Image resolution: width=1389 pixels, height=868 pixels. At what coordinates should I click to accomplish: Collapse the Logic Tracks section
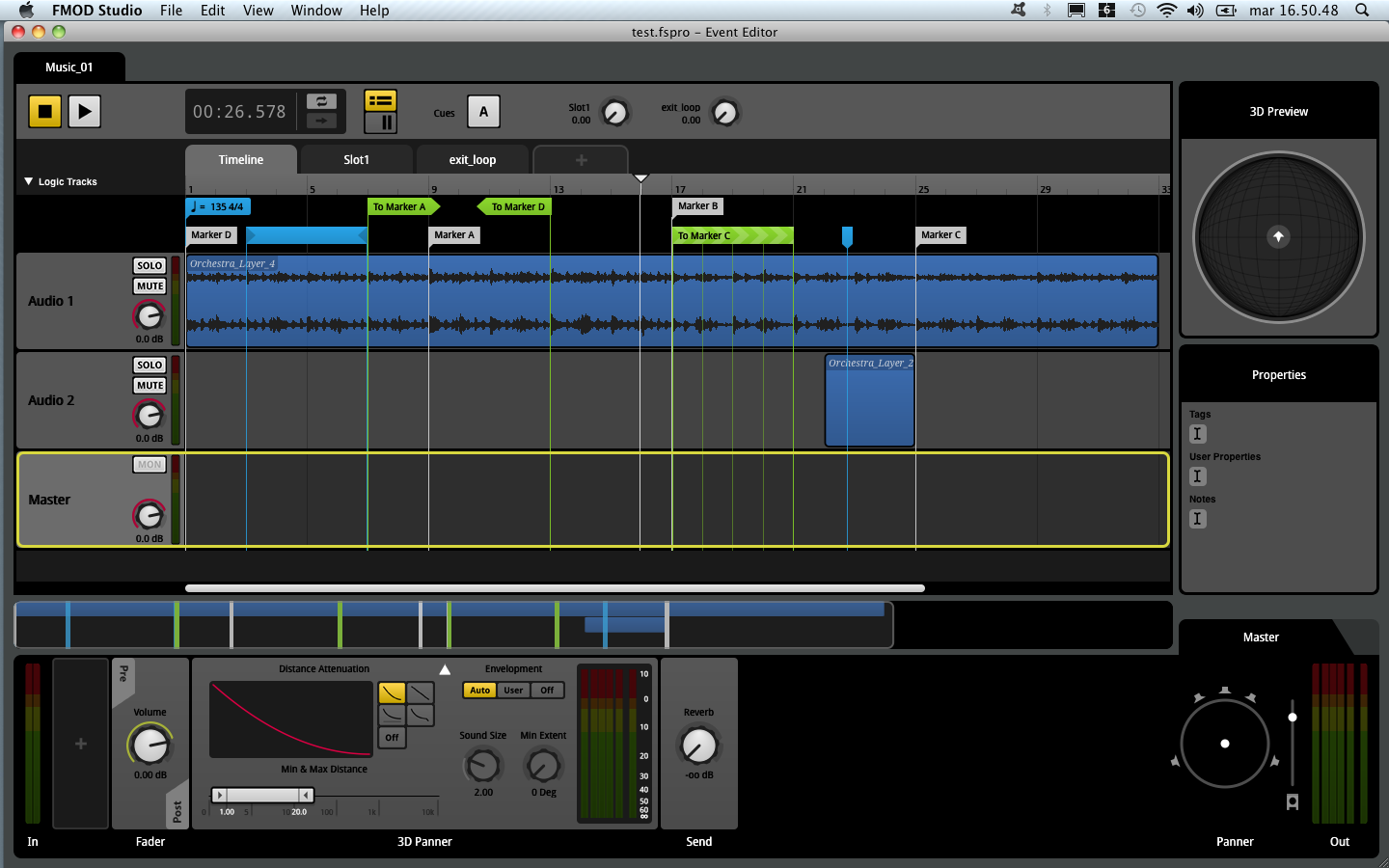pos(29,181)
